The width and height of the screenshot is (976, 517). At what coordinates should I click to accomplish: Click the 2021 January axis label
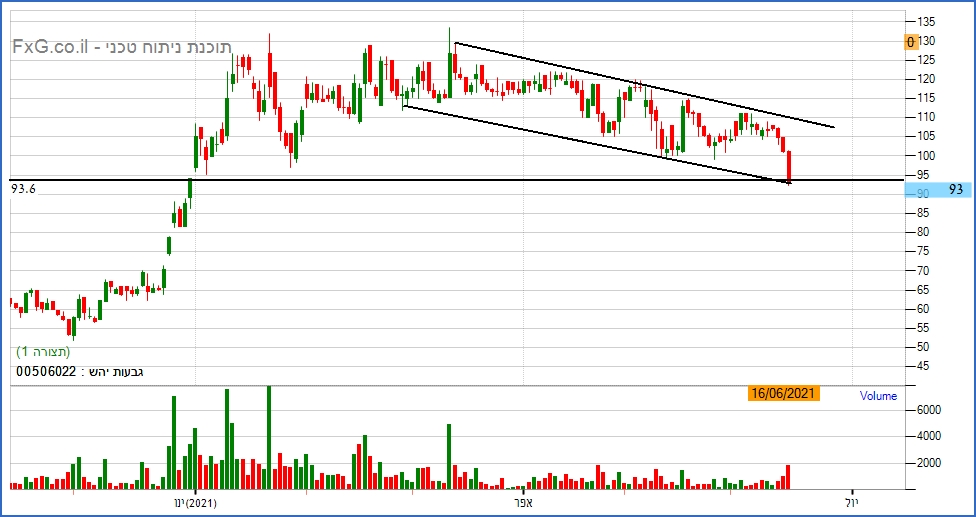click(x=195, y=503)
